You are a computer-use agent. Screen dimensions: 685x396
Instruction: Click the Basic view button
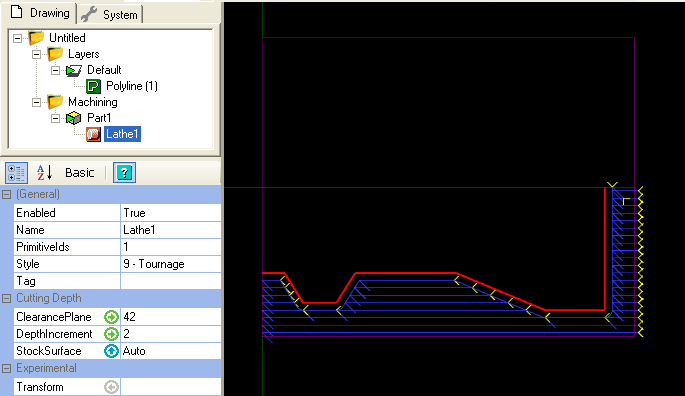[x=80, y=173]
